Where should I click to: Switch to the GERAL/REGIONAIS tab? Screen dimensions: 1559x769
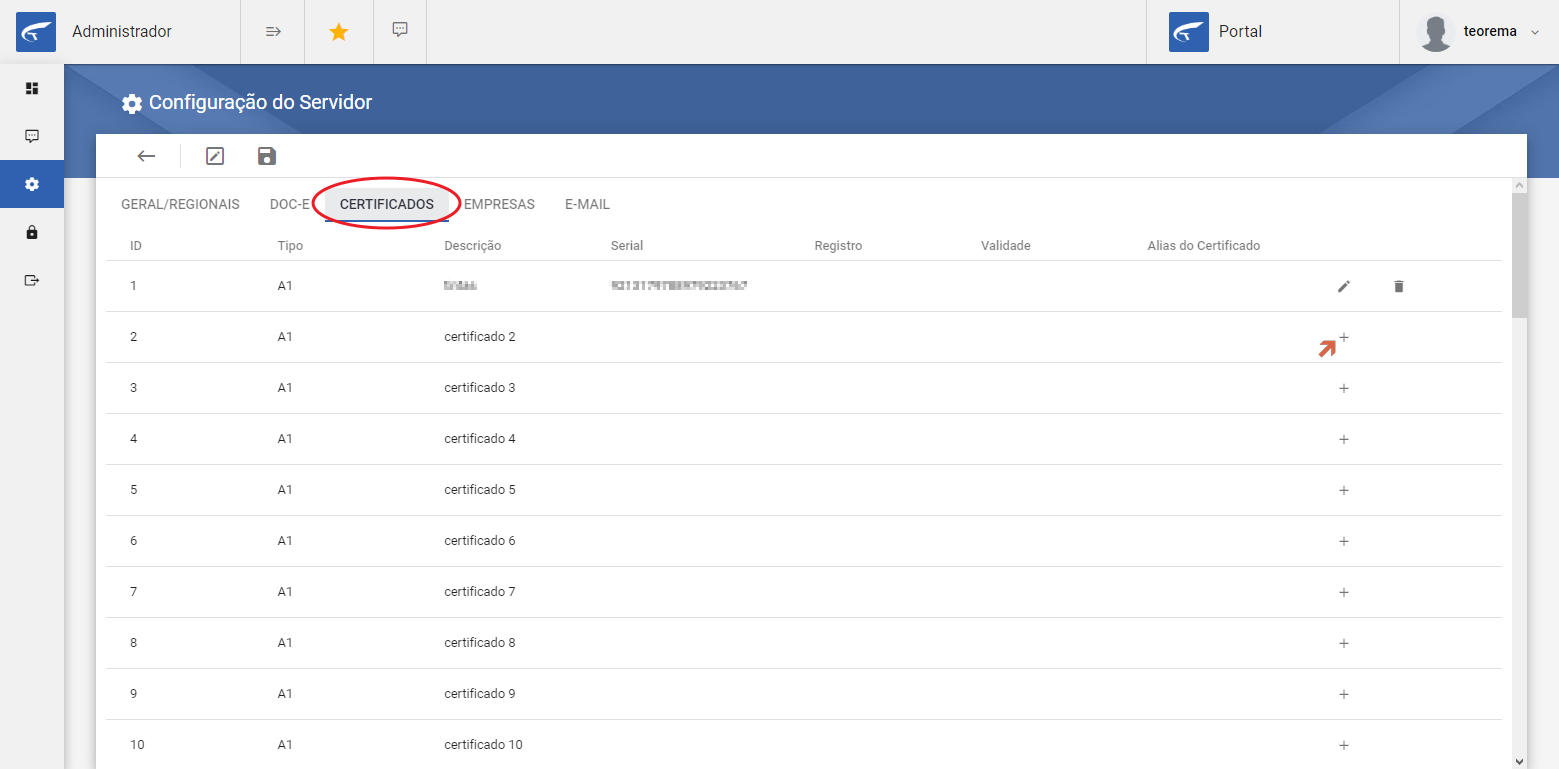[x=180, y=204]
